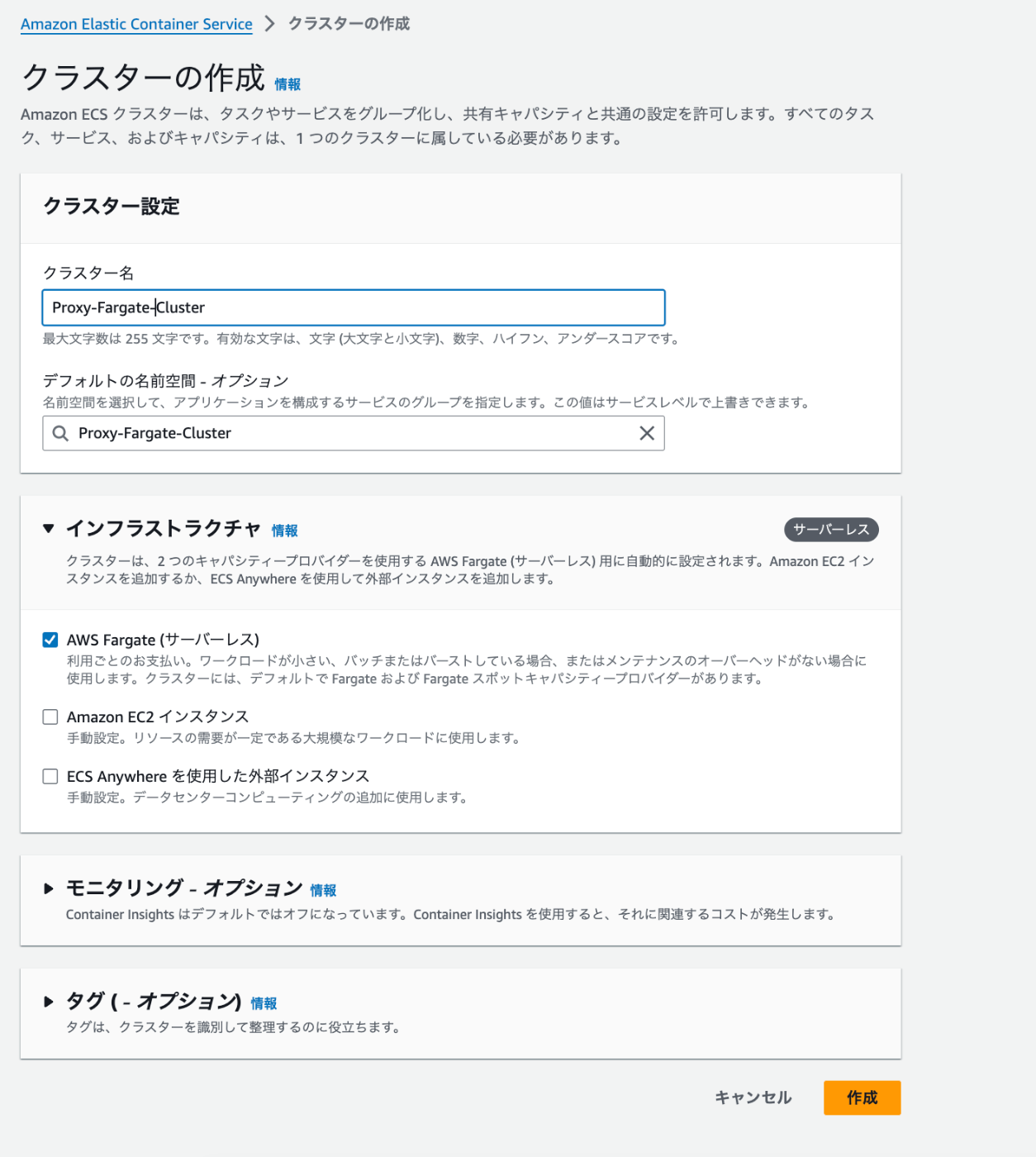1036x1157 pixels.
Task: Click the Container Insights description text
Action: click(x=451, y=914)
